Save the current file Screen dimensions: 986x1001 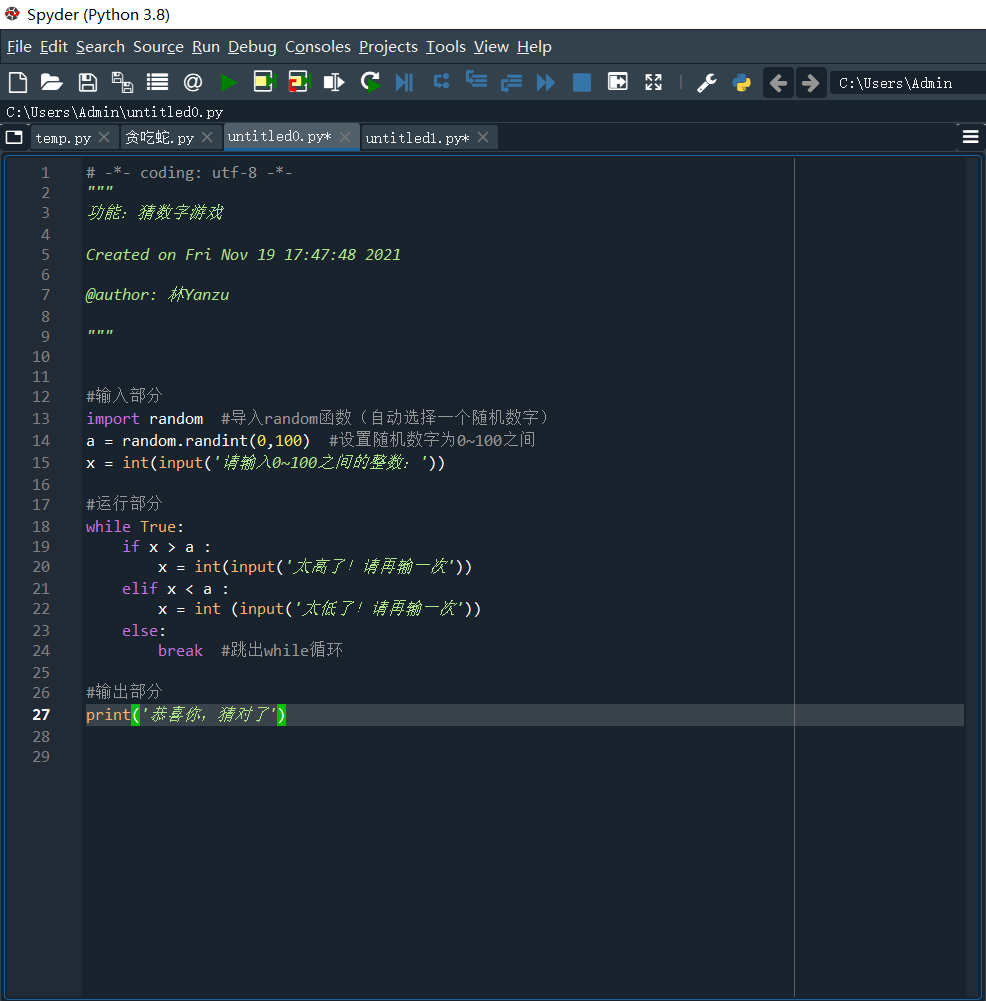[88, 83]
